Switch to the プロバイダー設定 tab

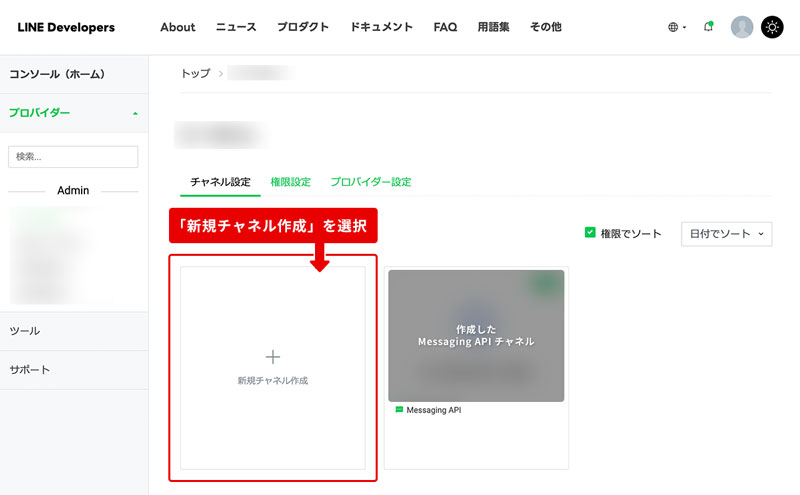370,182
